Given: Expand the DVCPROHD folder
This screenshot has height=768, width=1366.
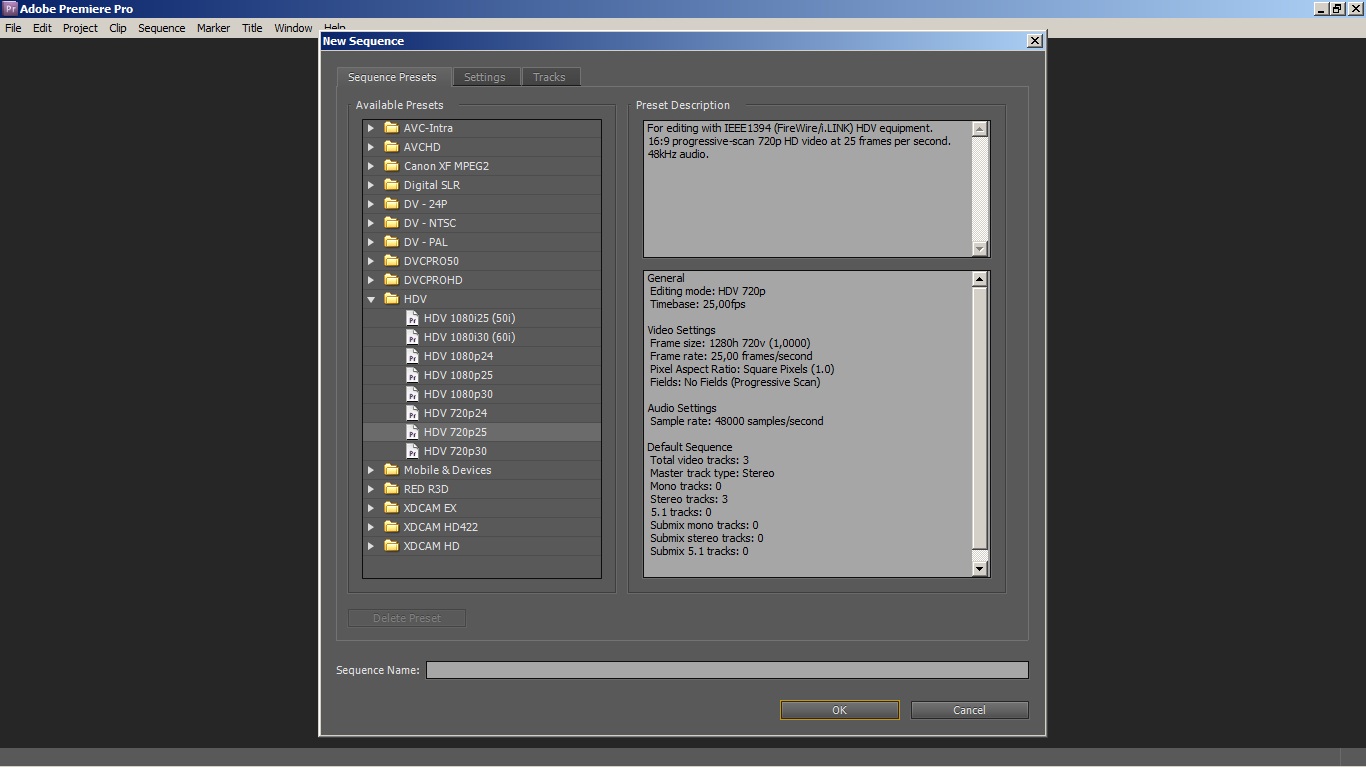Looking at the screenshot, I should [x=371, y=280].
